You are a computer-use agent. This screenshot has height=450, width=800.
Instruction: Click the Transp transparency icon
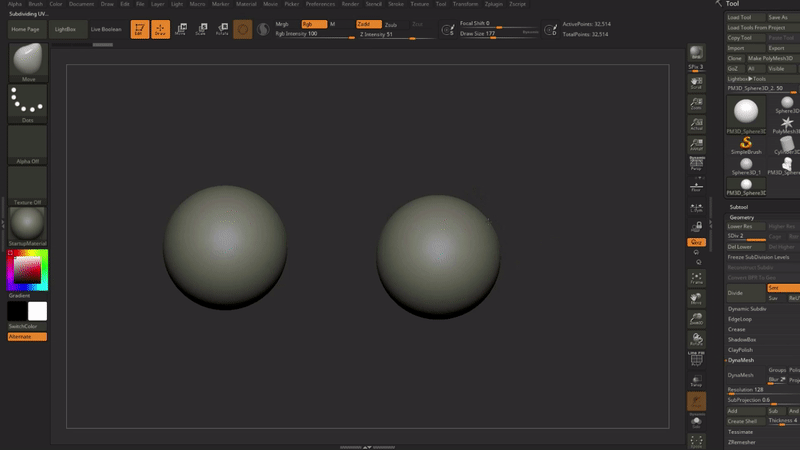tap(696, 381)
